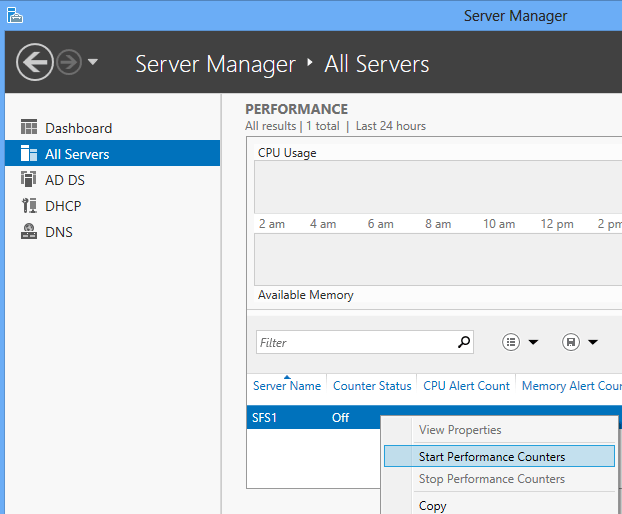Click the magnifier search icon in Filter box
622x514 pixels.
pos(464,342)
